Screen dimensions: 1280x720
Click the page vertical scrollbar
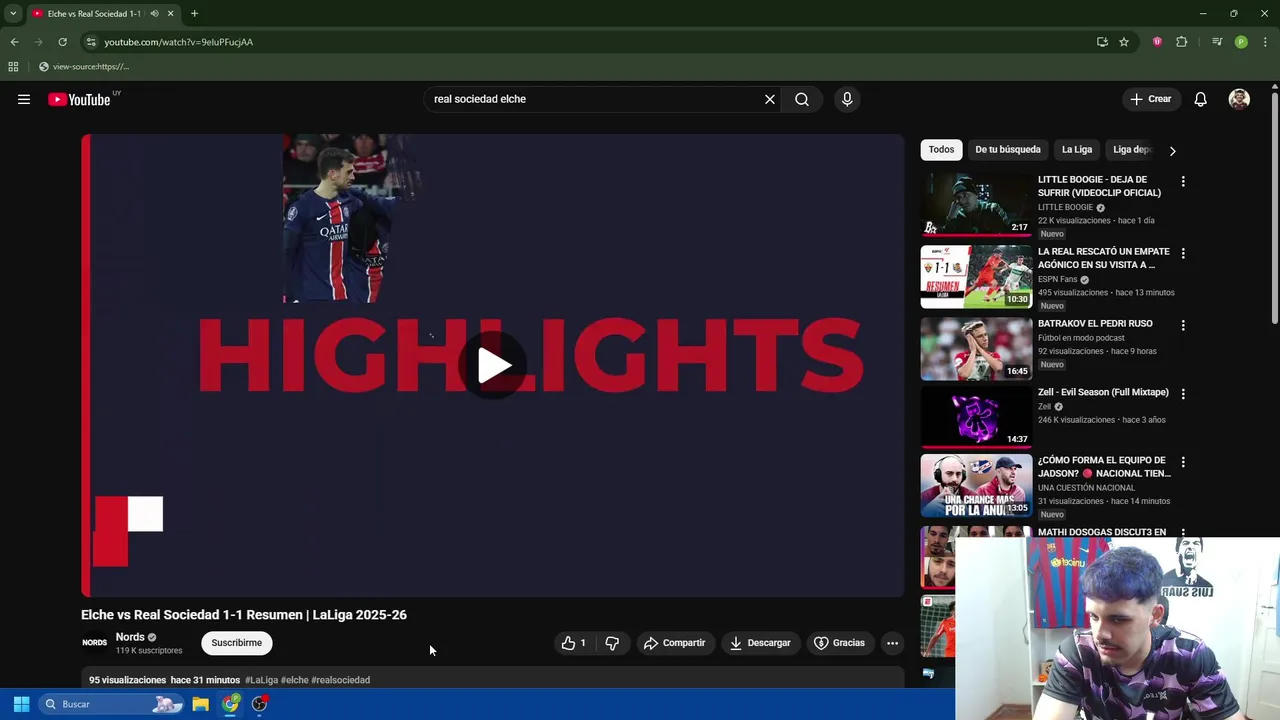pyautogui.click(x=1275, y=210)
